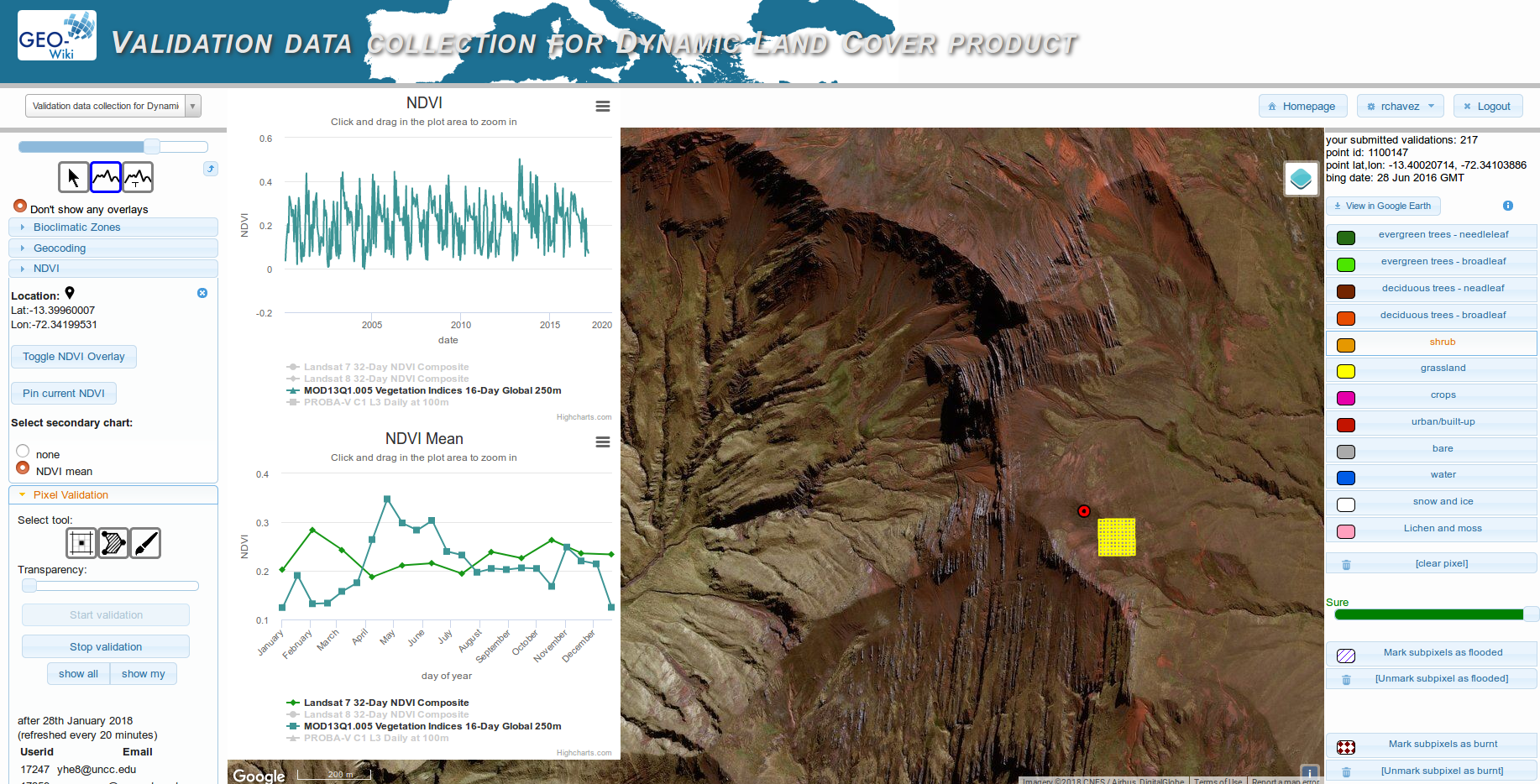This screenshot has height=784, width=1540.
Task: Toggle PROBA-V series in NDVI chart legend
Action: coord(375,402)
